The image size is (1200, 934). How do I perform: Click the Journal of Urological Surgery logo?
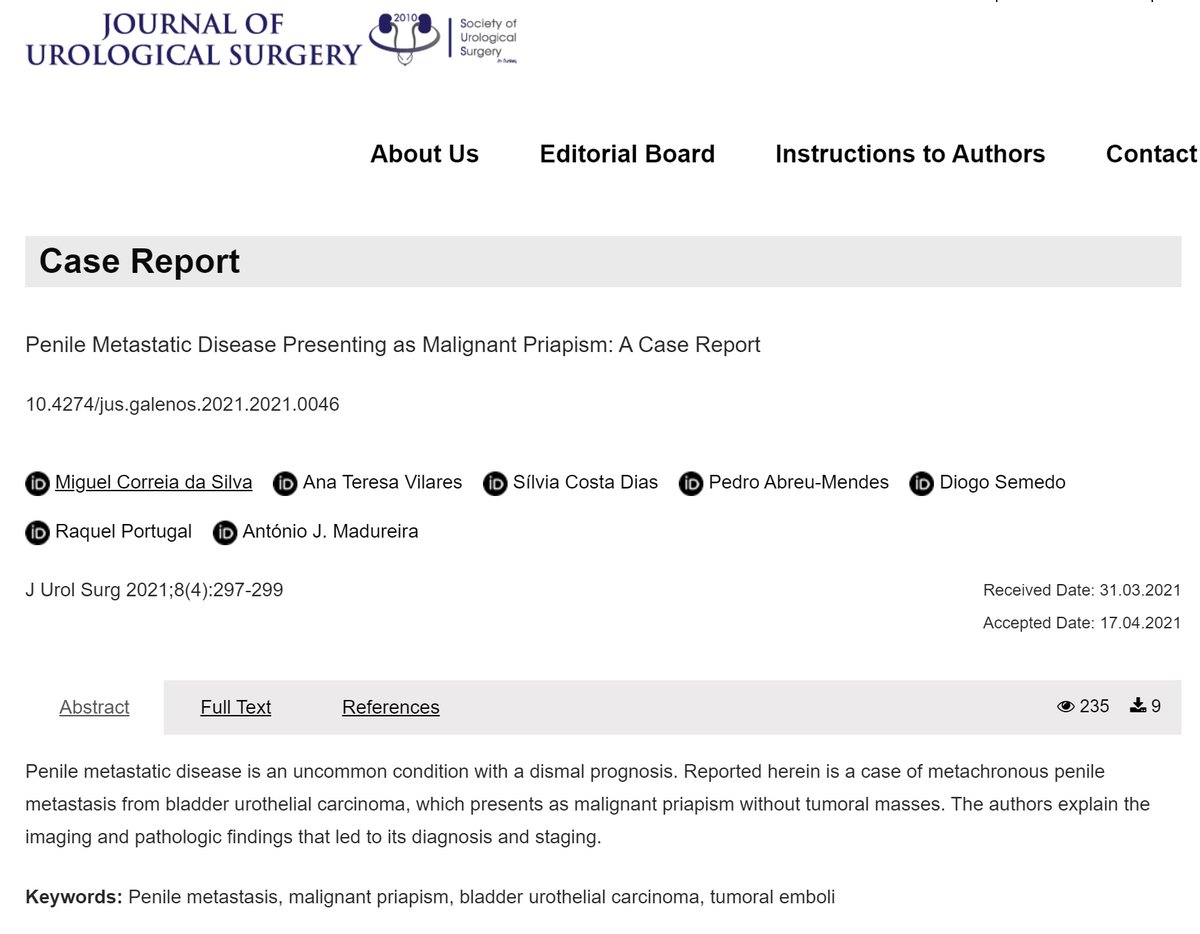[x=193, y=39]
